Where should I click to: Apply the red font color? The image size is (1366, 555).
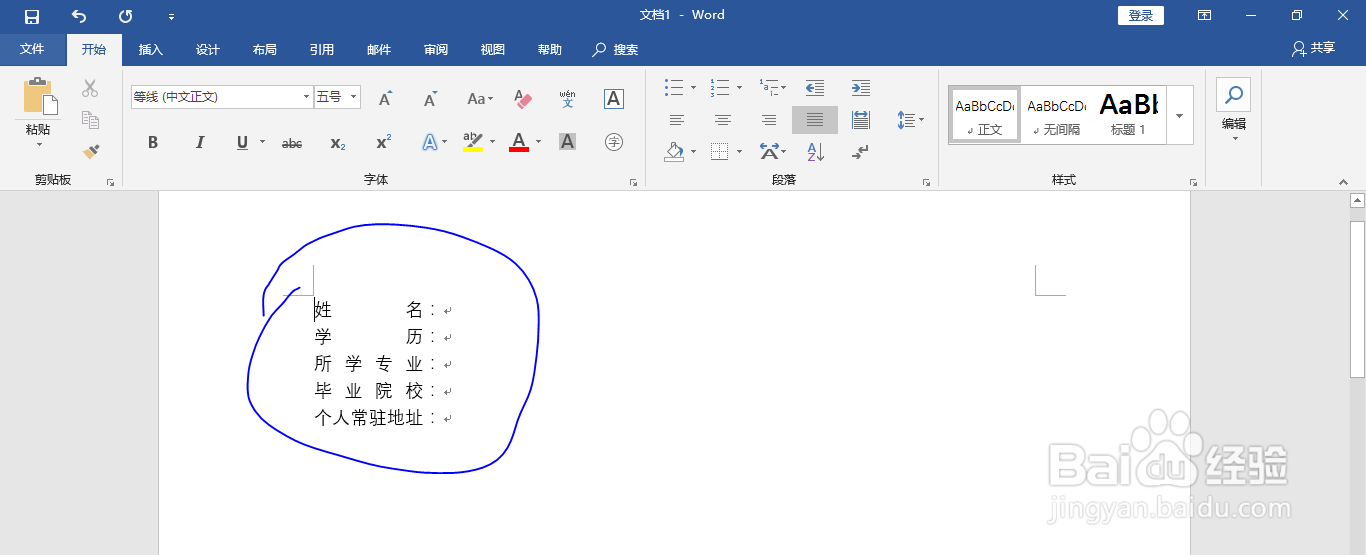click(x=519, y=143)
